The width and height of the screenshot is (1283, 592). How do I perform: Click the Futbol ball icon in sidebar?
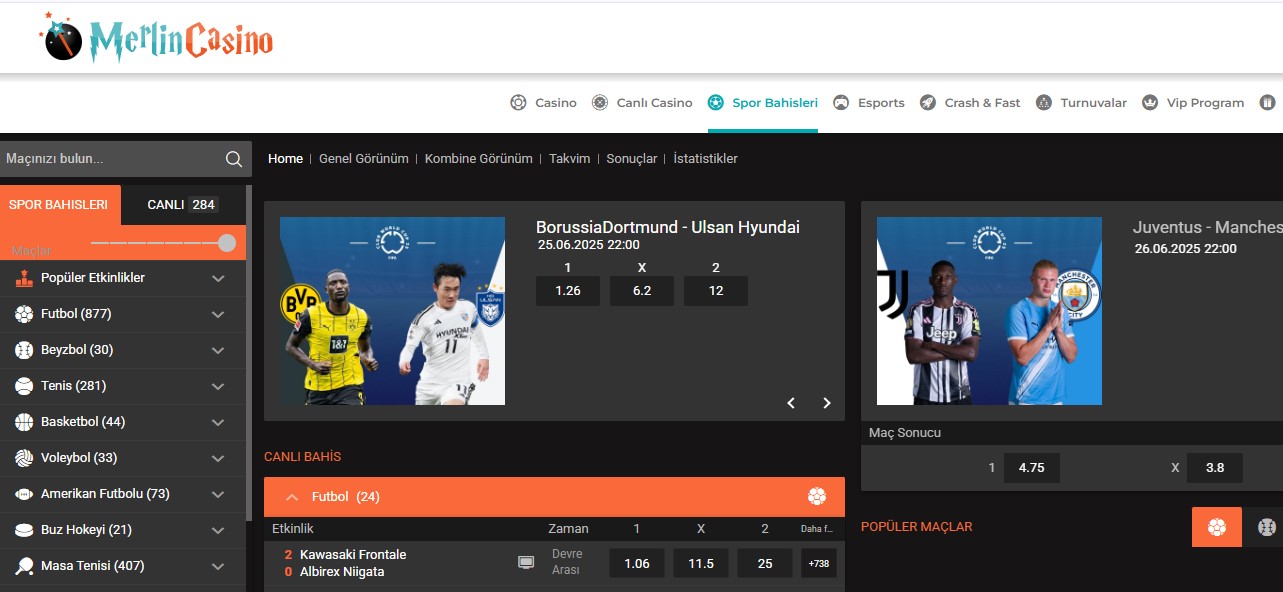point(24,314)
